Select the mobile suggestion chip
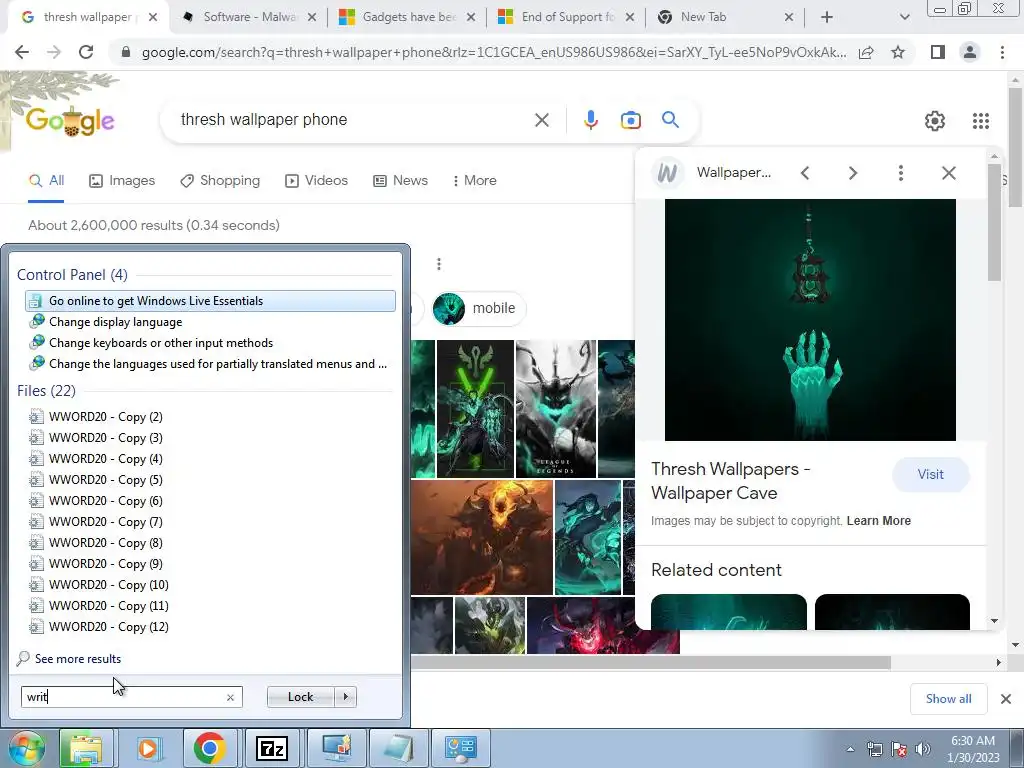 [x=479, y=308]
